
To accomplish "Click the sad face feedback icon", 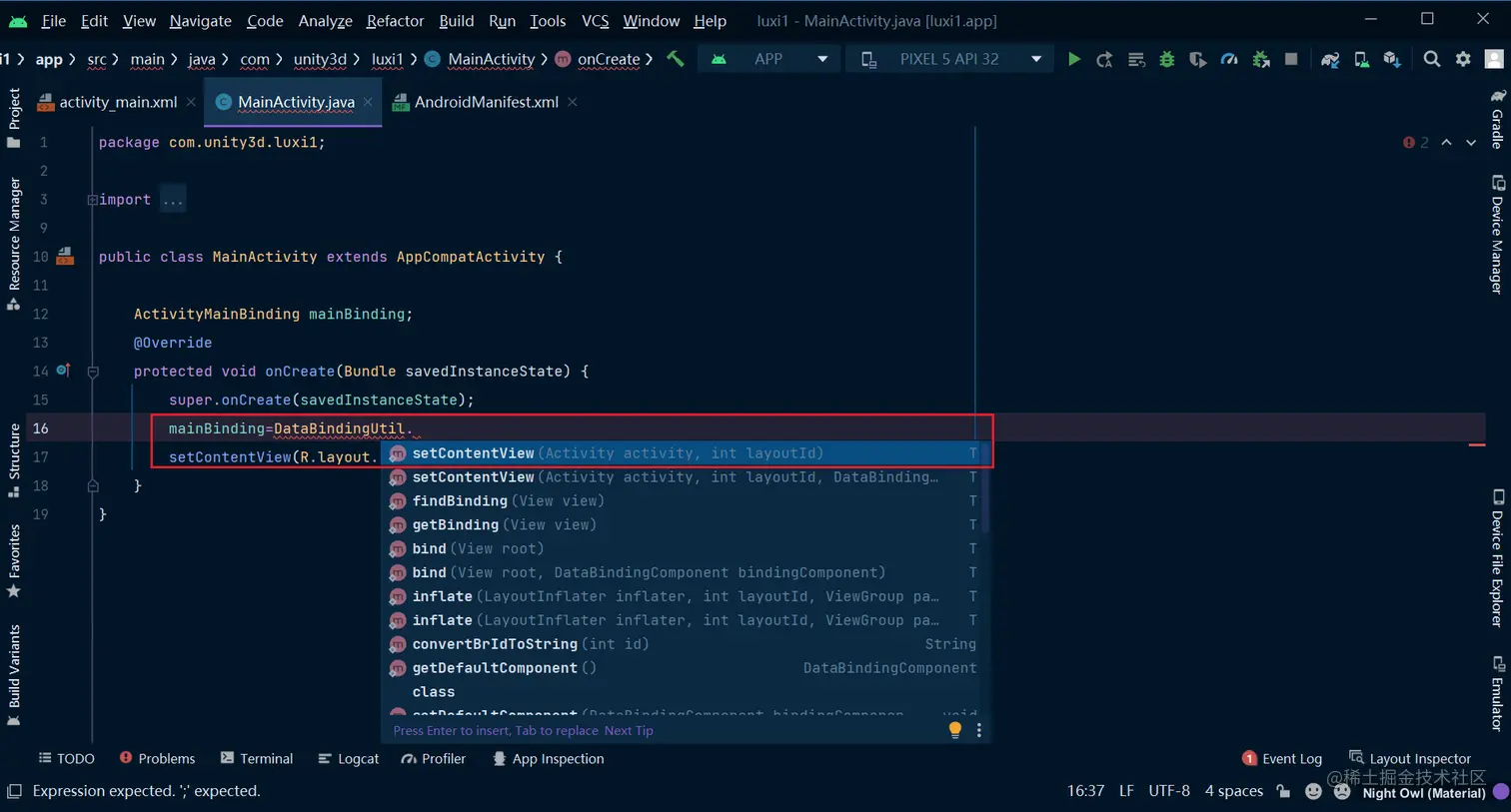I will pos(1342,791).
